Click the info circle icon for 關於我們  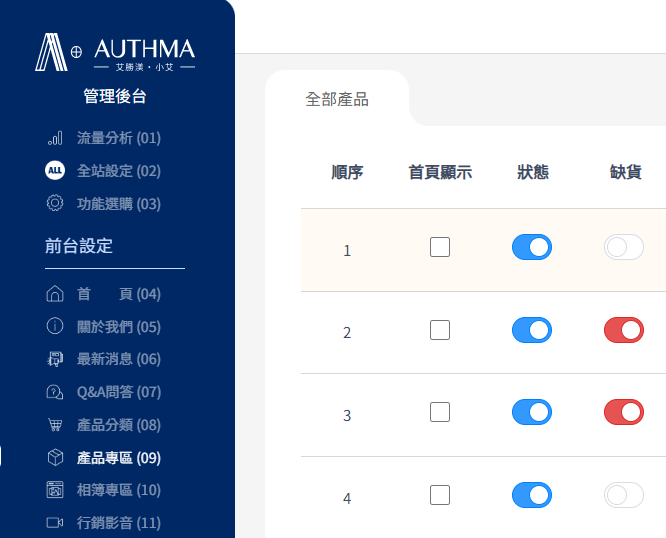tap(55, 326)
